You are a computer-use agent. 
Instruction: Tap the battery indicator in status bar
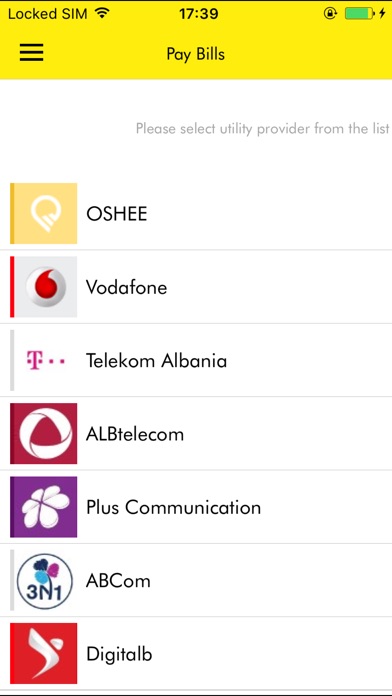coord(360,14)
